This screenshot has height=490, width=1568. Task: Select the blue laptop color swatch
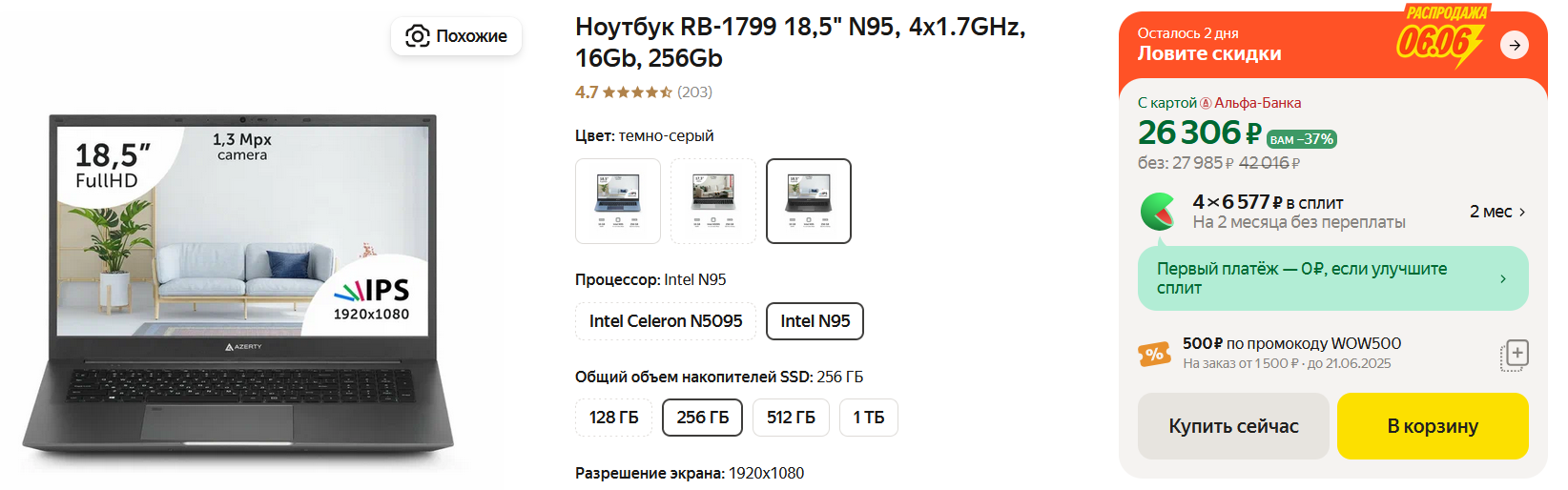[x=618, y=201]
